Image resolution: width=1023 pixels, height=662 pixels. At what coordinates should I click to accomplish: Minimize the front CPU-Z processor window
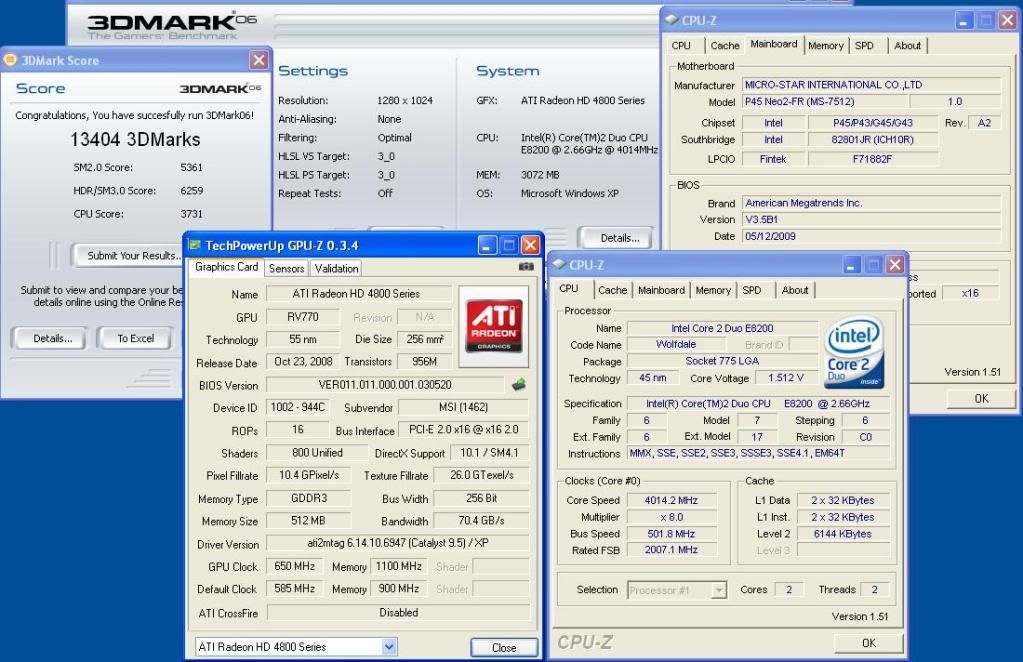pos(851,265)
